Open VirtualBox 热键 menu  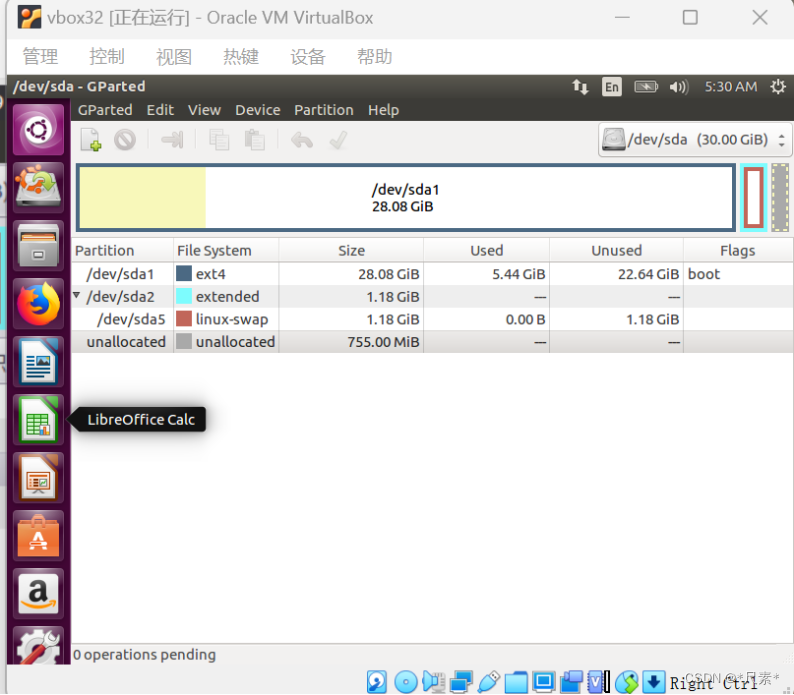[x=241, y=56]
